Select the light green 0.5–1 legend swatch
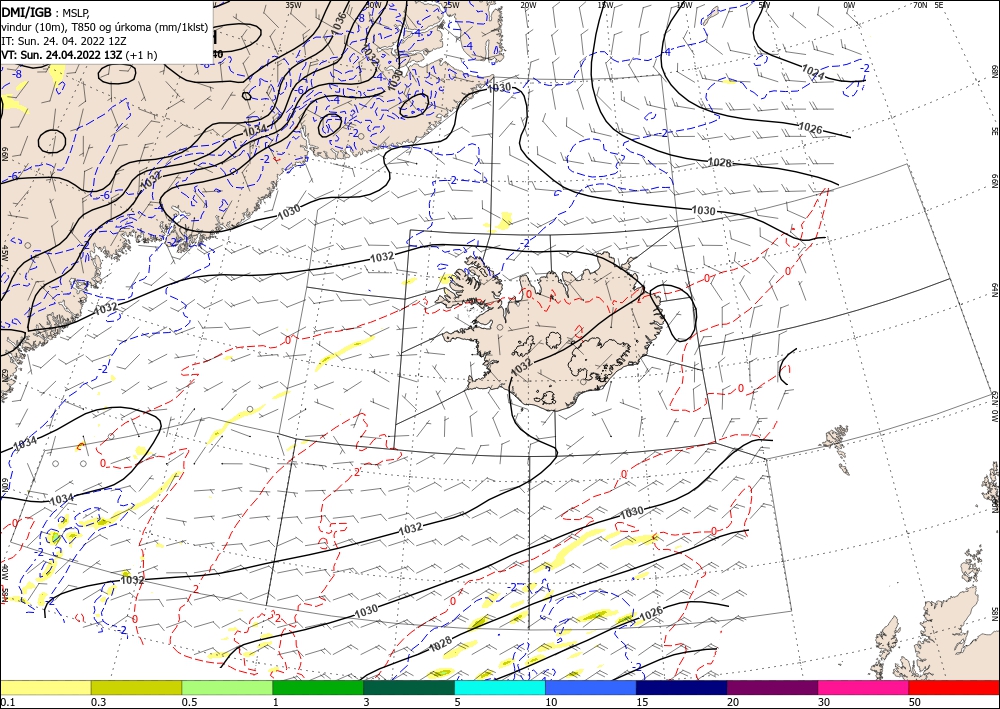 [227, 687]
